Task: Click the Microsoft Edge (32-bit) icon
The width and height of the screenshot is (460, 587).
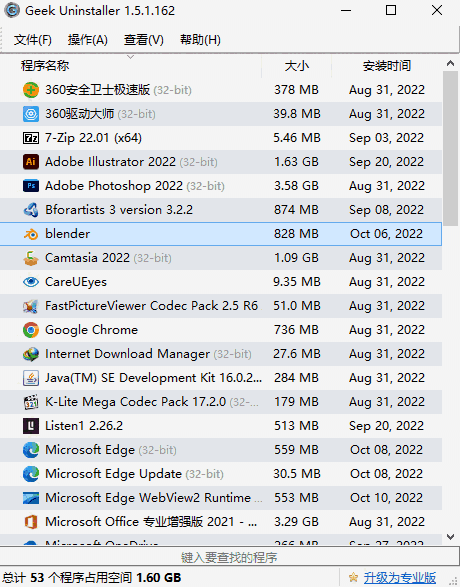Action: (31, 450)
